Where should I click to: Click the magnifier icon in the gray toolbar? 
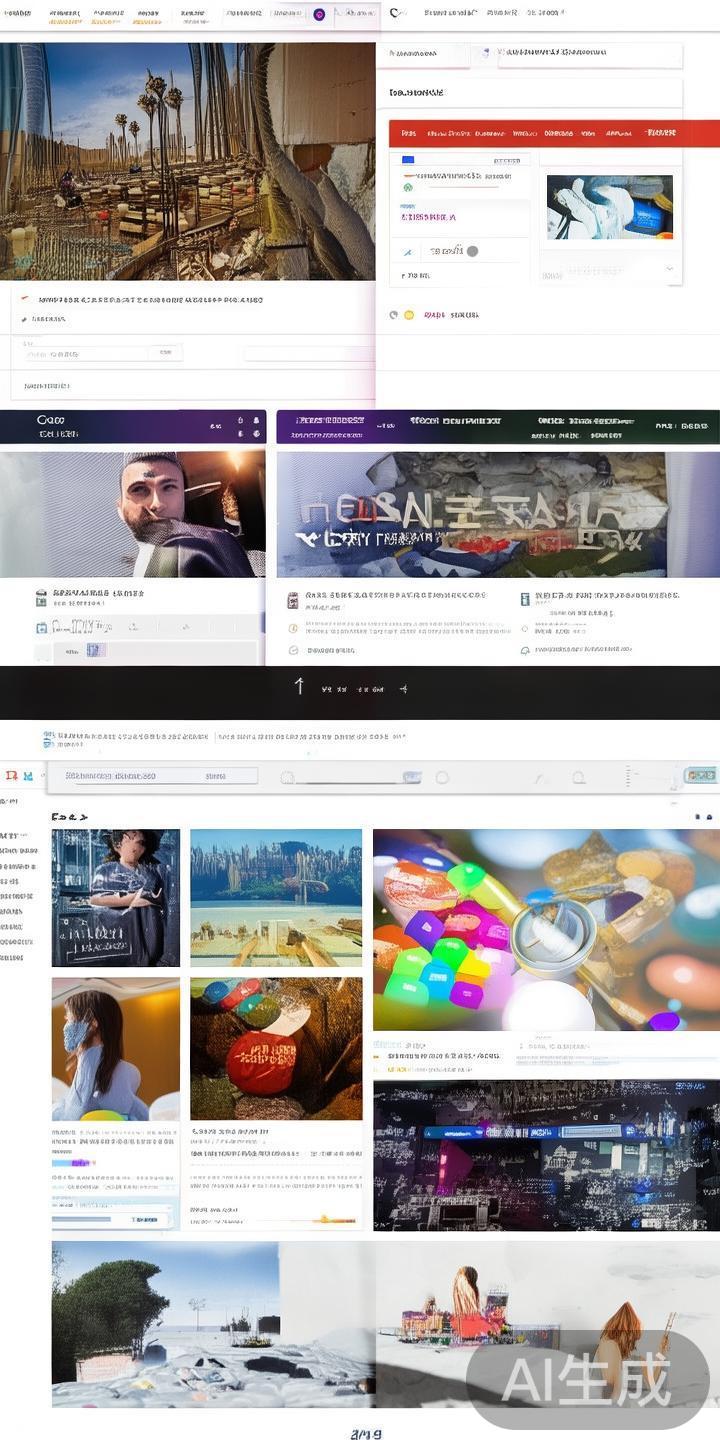pyautogui.click(x=578, y=777)
